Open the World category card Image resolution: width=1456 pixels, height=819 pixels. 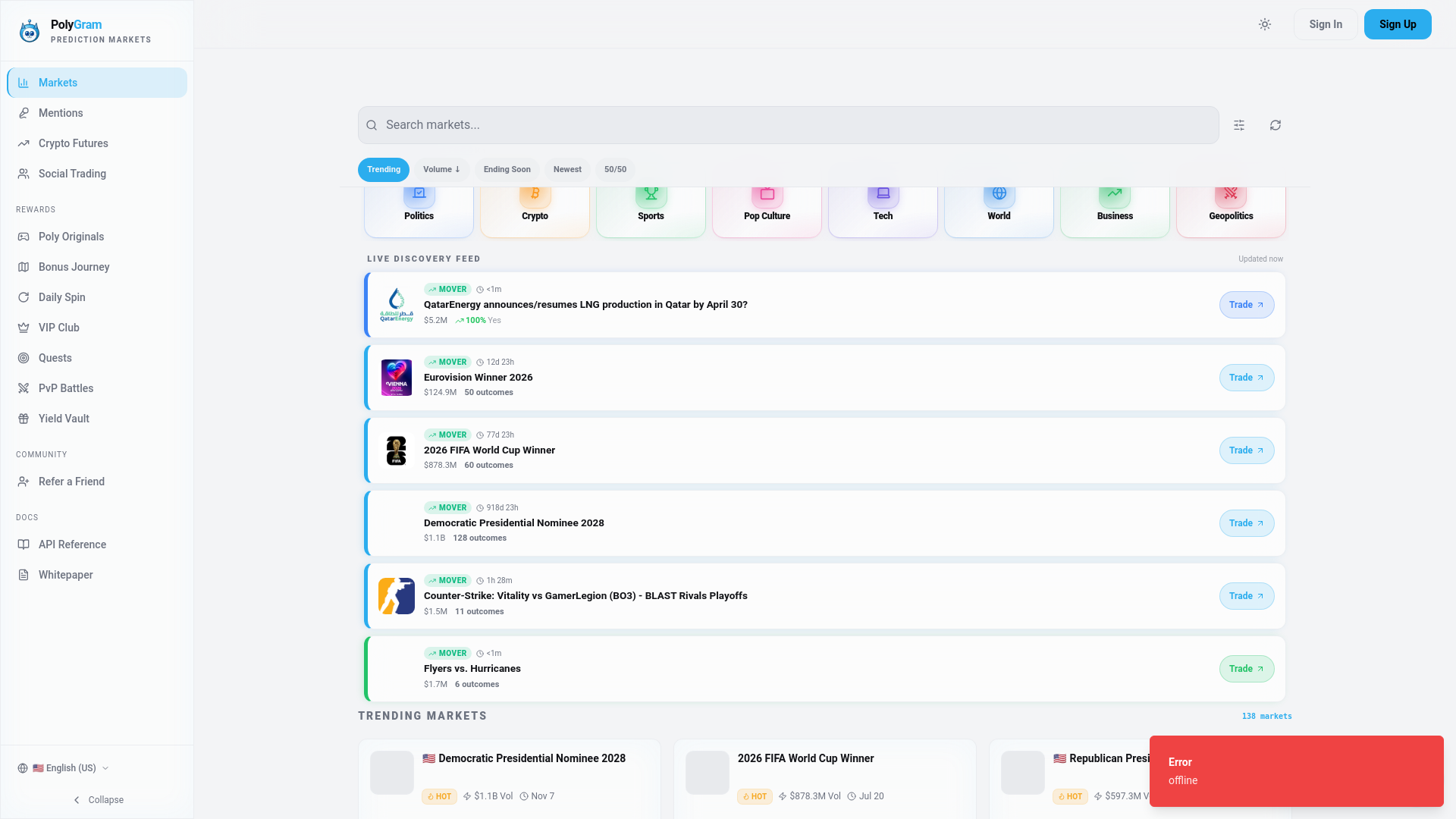999,212
